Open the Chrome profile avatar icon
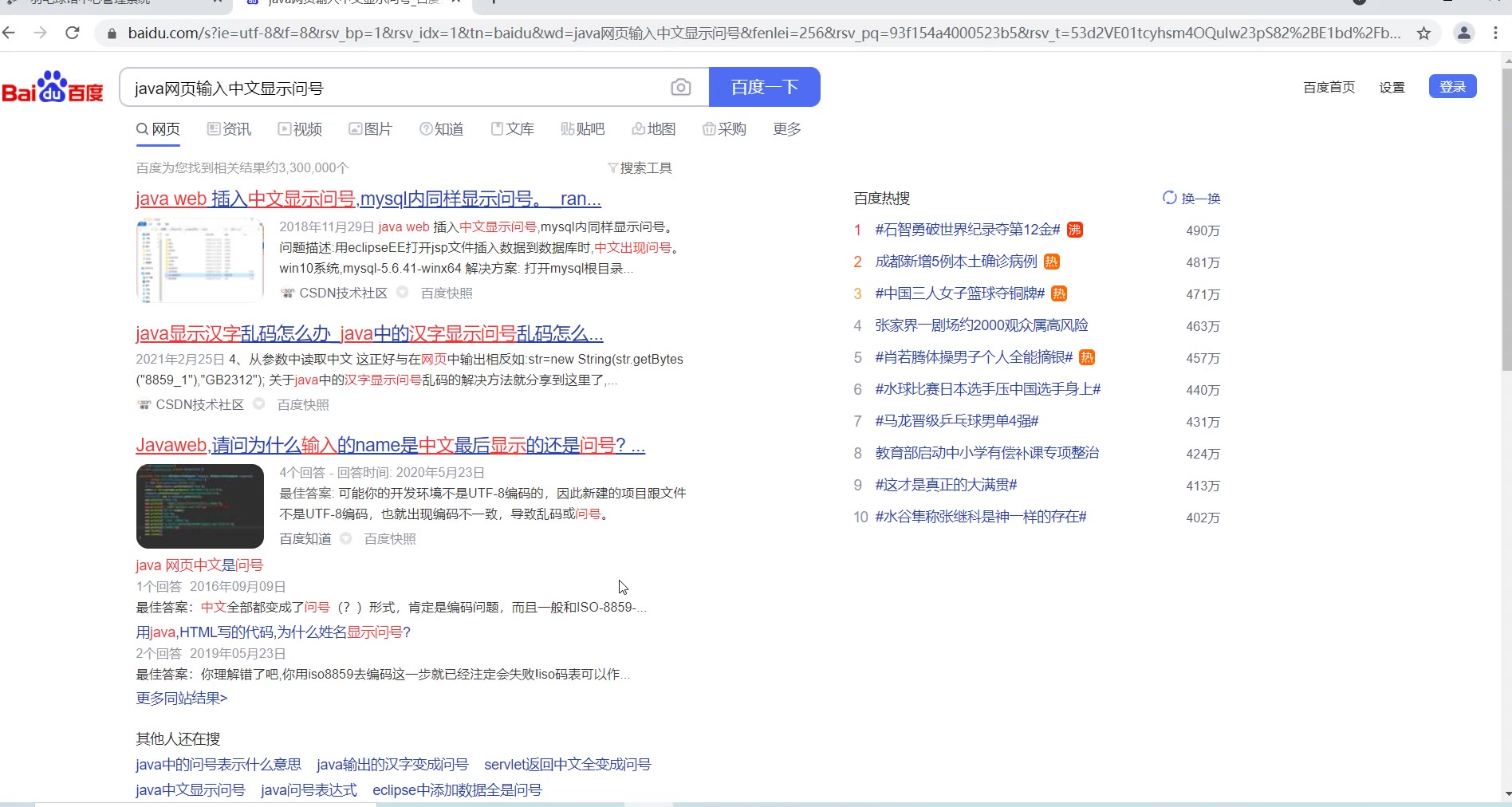Viewport: 1512px width, 807px height. (1464, 33)
